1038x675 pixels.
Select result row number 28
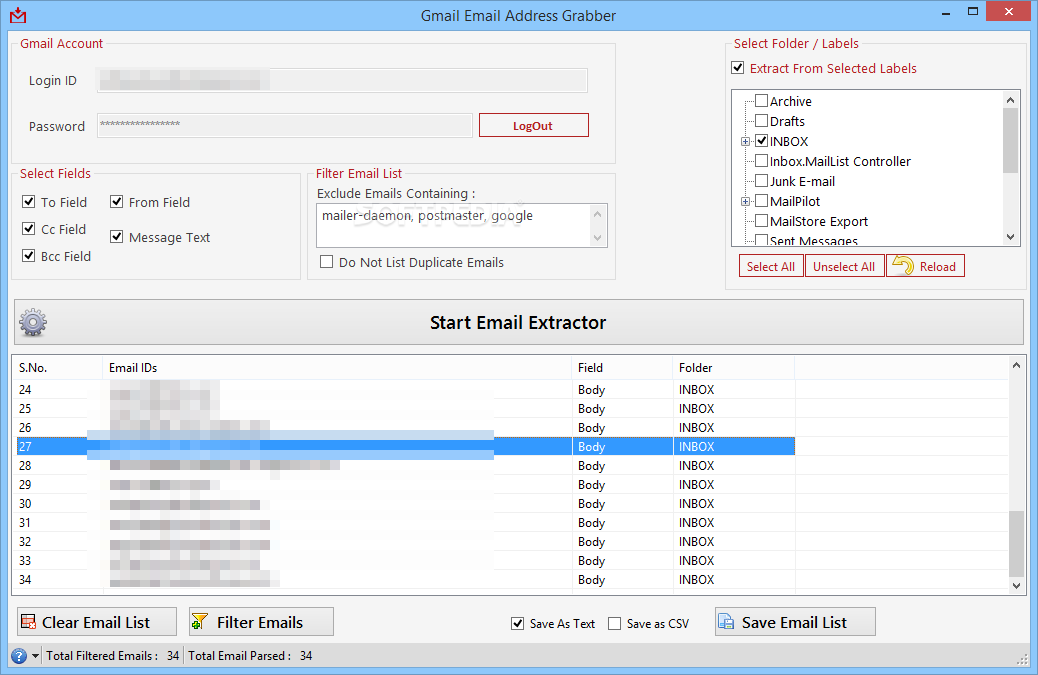[x=406, y=465]
